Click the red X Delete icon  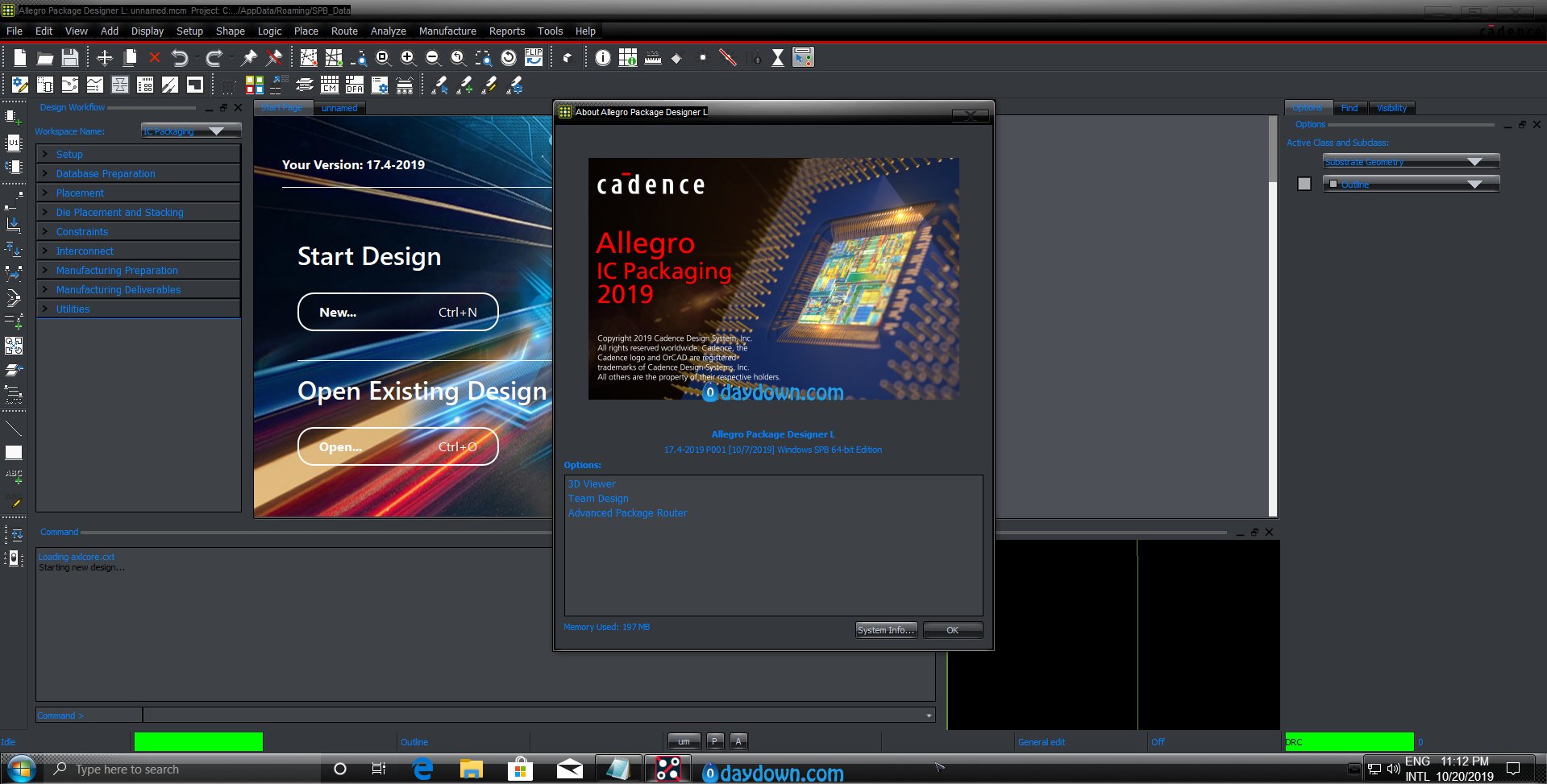click(155, 57)
